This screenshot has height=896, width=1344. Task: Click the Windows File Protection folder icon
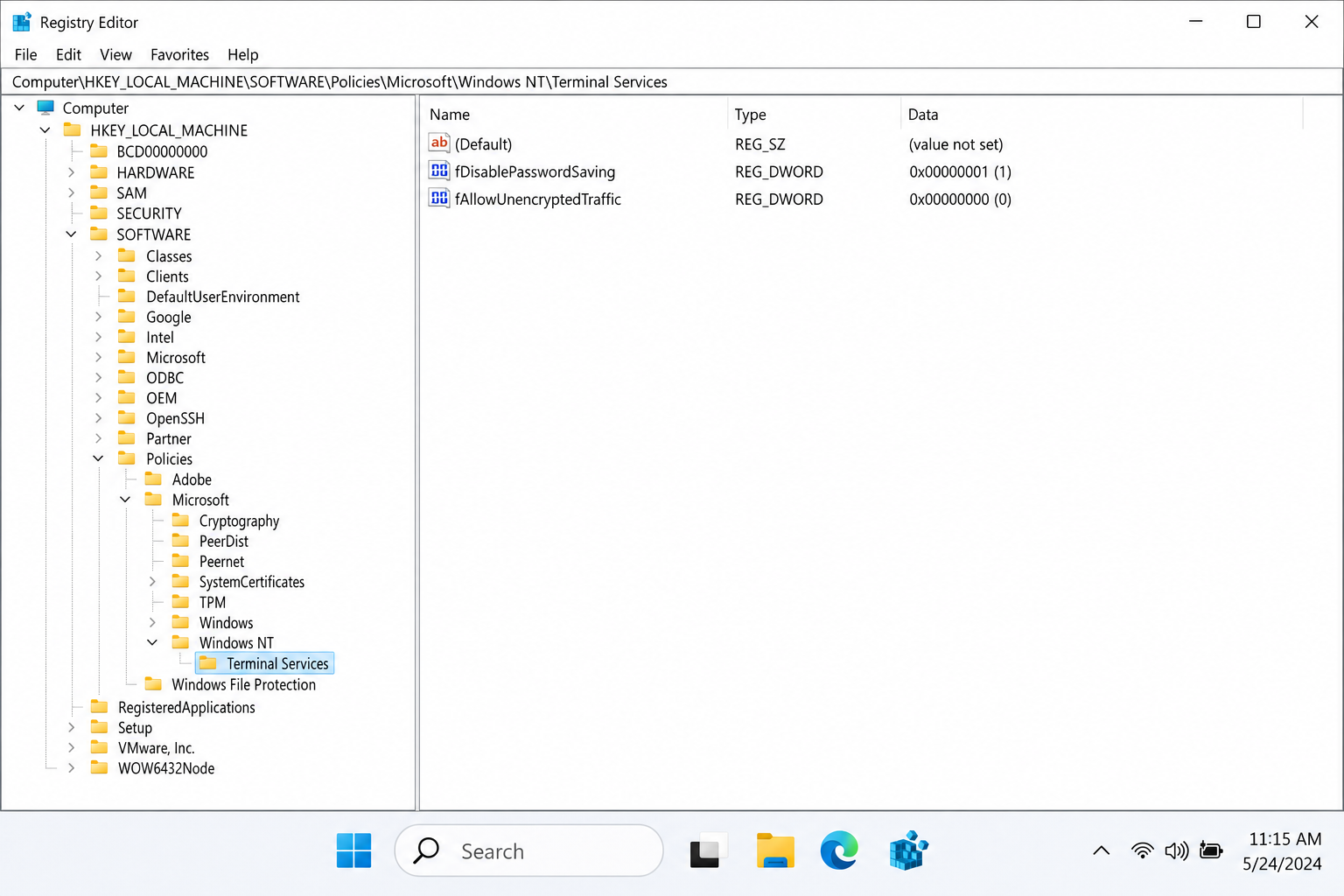(153, 684)
